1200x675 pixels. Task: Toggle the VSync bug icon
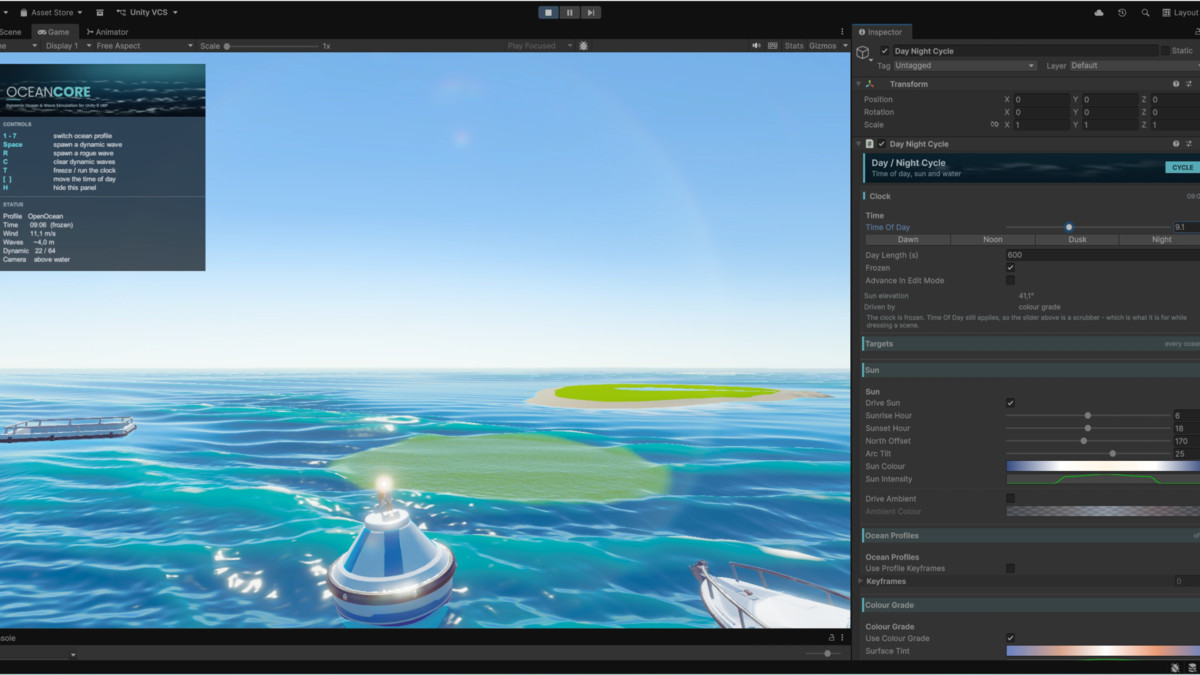(x=584, y=46)
